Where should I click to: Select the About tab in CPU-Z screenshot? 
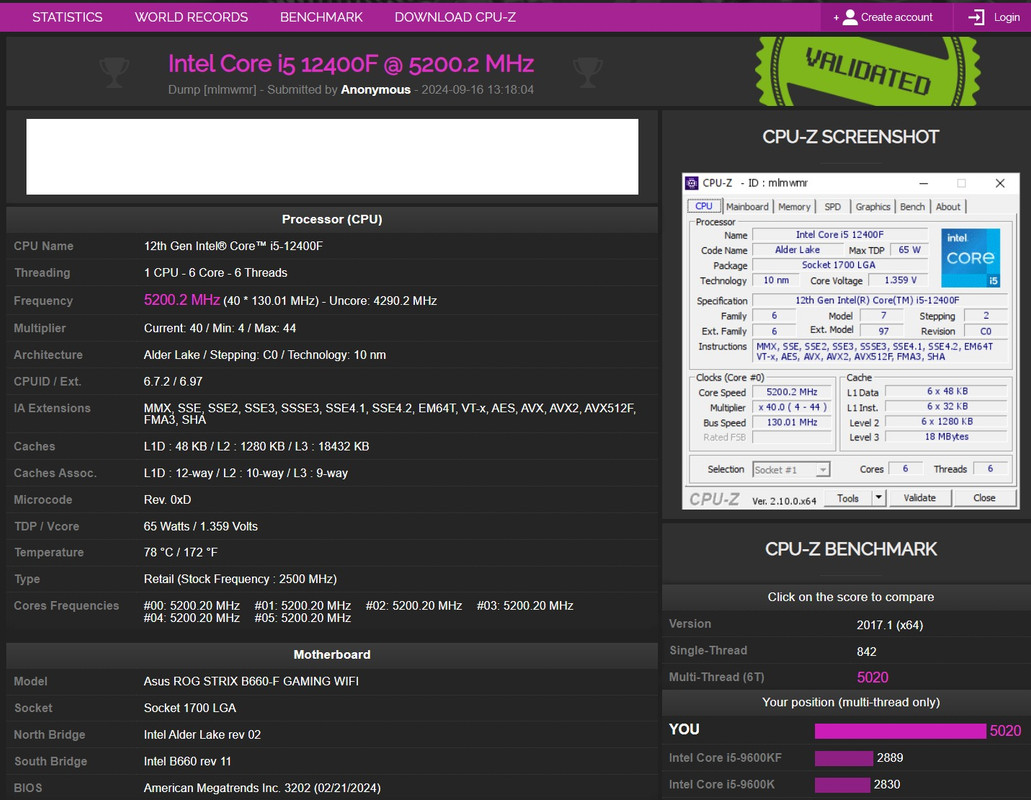pos(947,206)
